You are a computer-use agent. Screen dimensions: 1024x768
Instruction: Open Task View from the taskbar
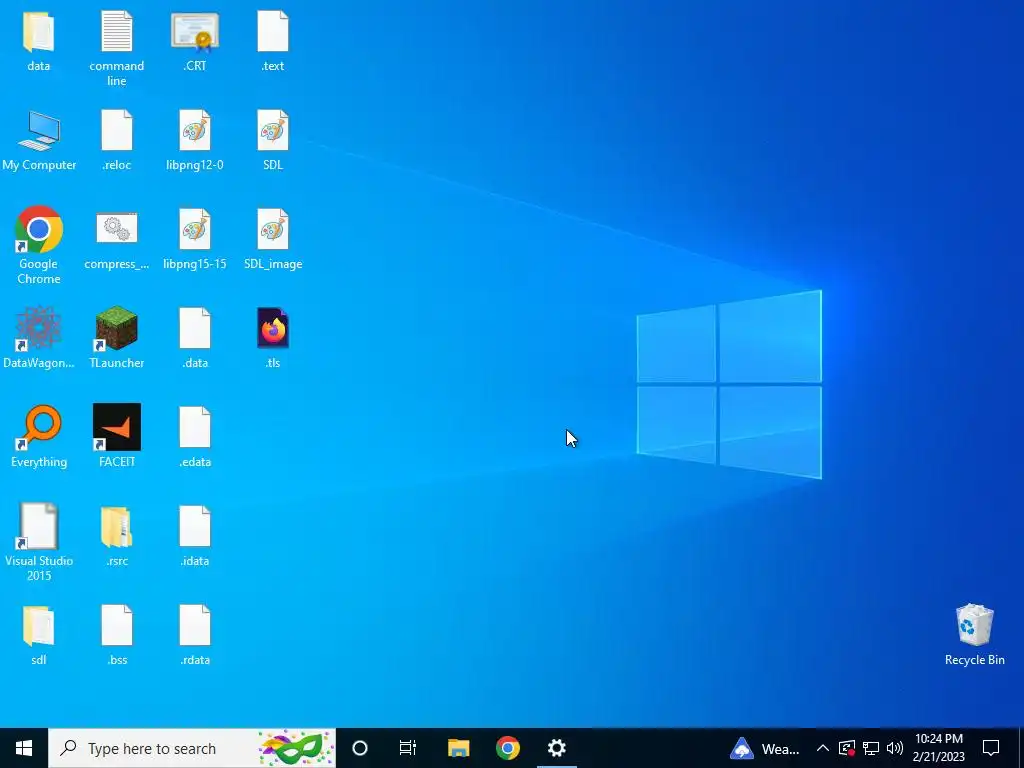[408, 748]
